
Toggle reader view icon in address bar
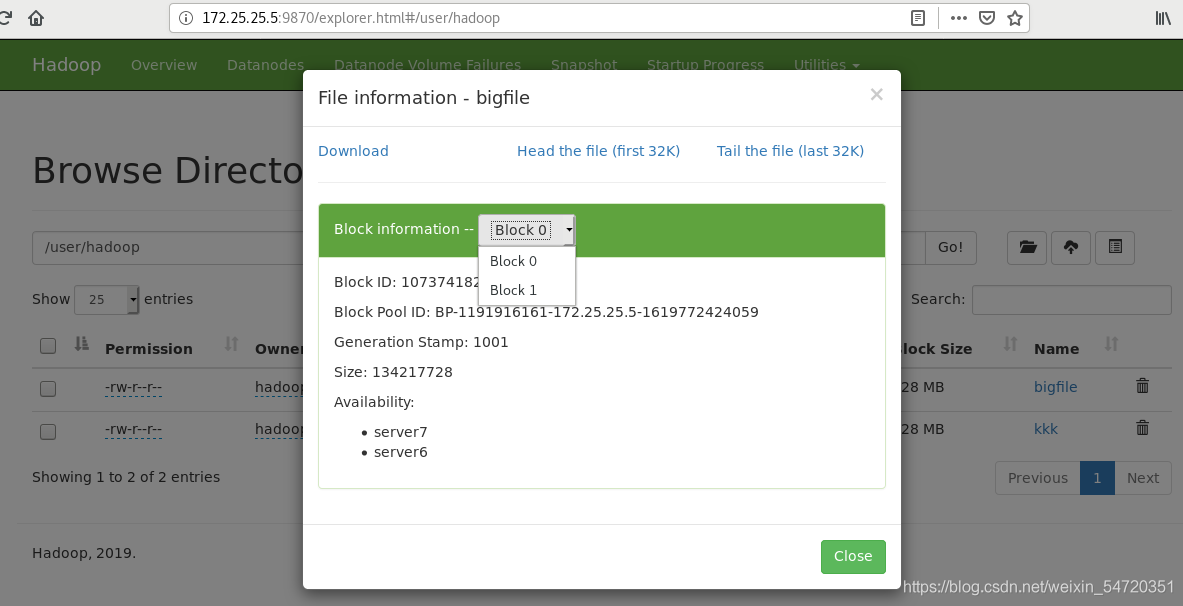(917, 18)
